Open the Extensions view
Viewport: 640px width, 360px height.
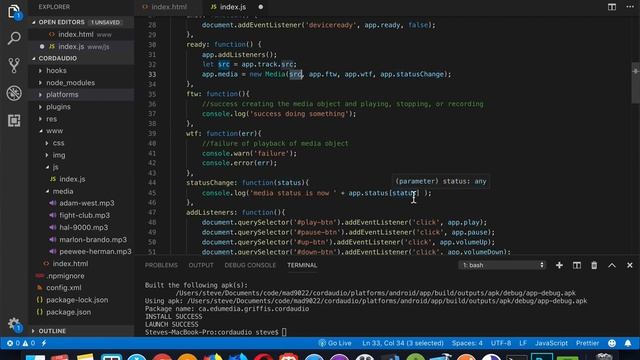pyautogui.click(x=14, y=120)
